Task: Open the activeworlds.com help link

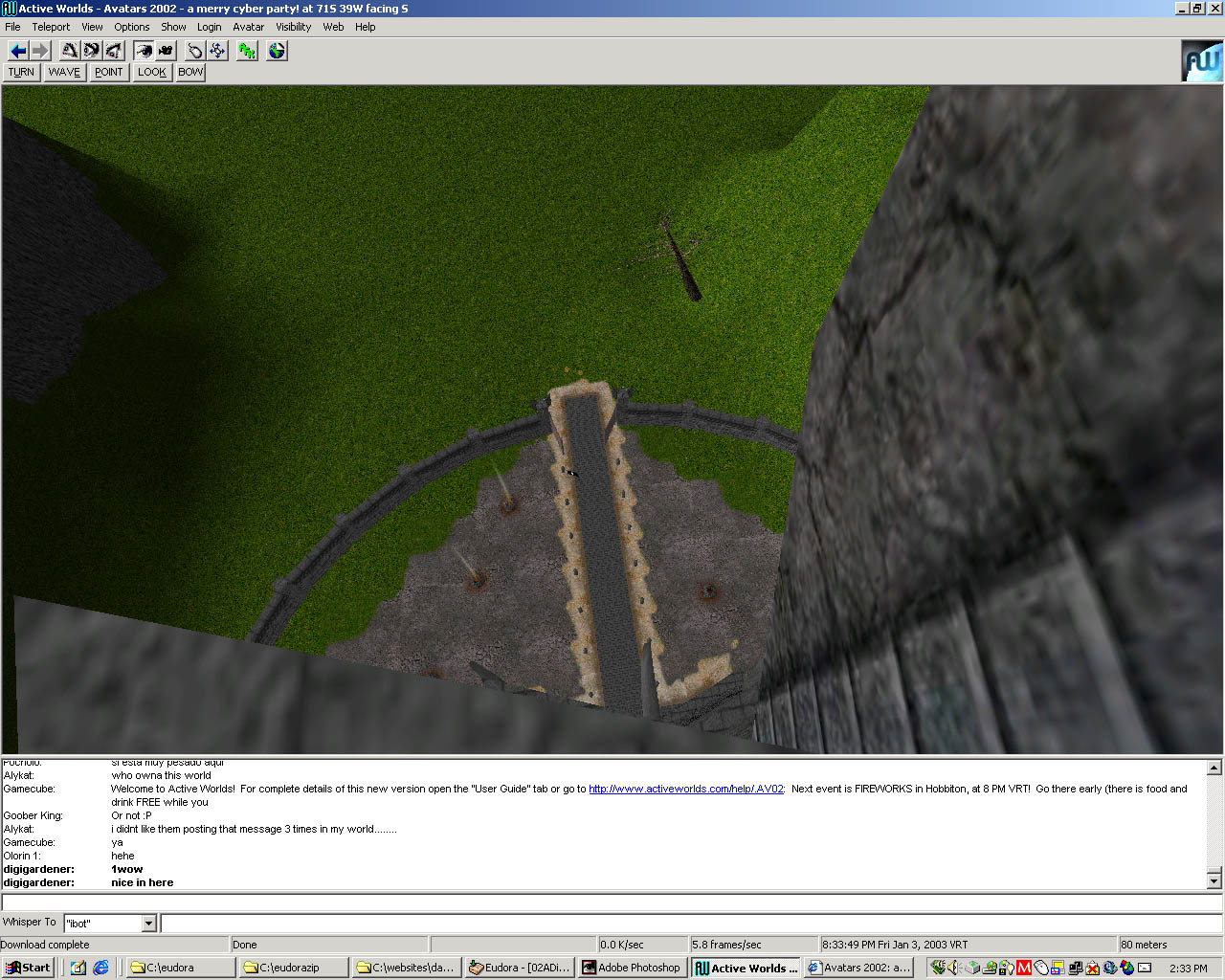Action: 685,789
